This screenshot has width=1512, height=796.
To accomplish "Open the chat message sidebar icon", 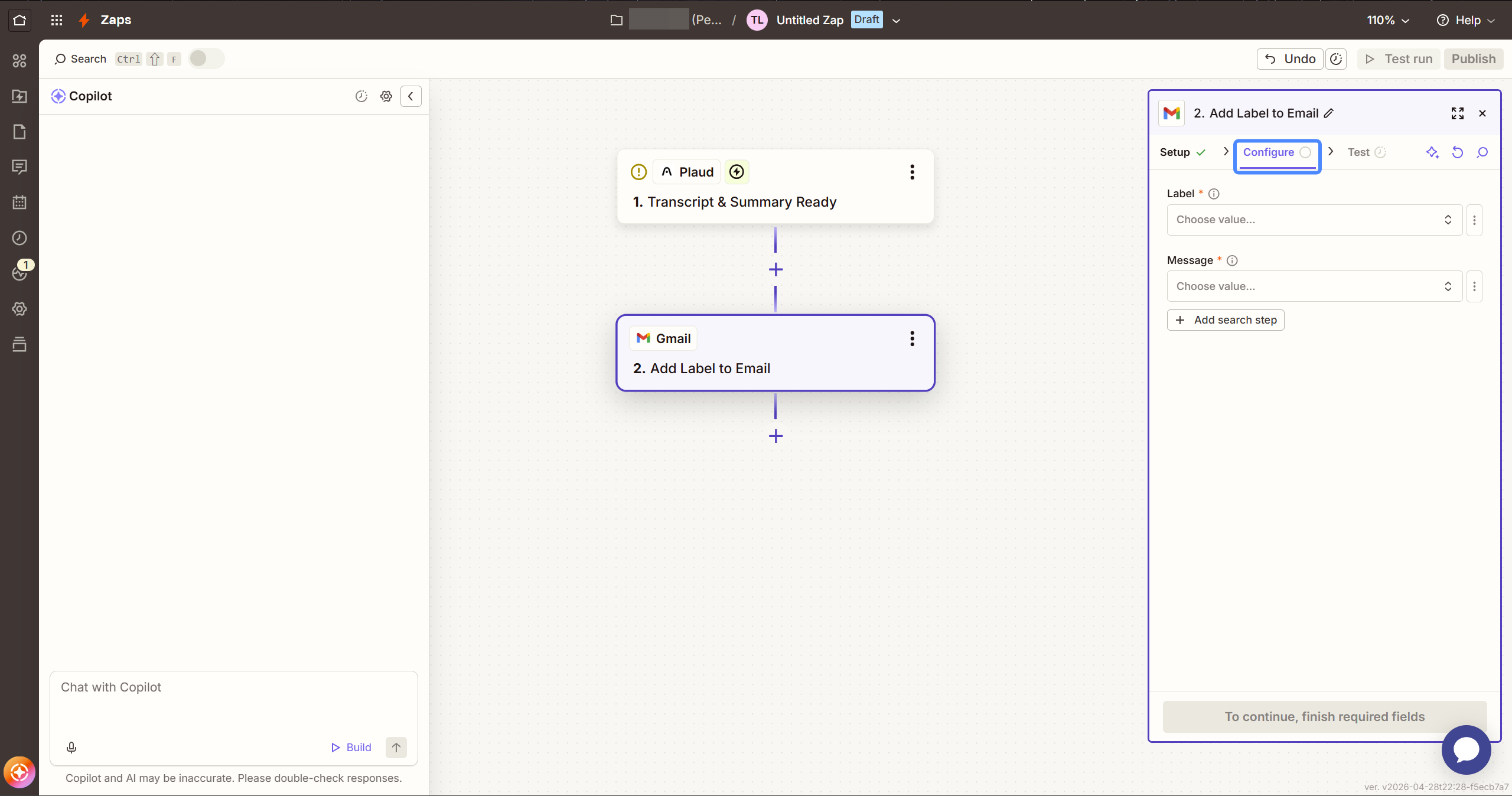I will (x=19, y=167).
